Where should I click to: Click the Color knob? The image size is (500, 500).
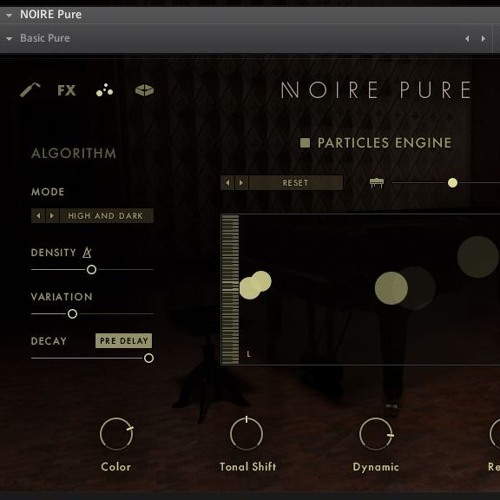click(x=116, y=434)
